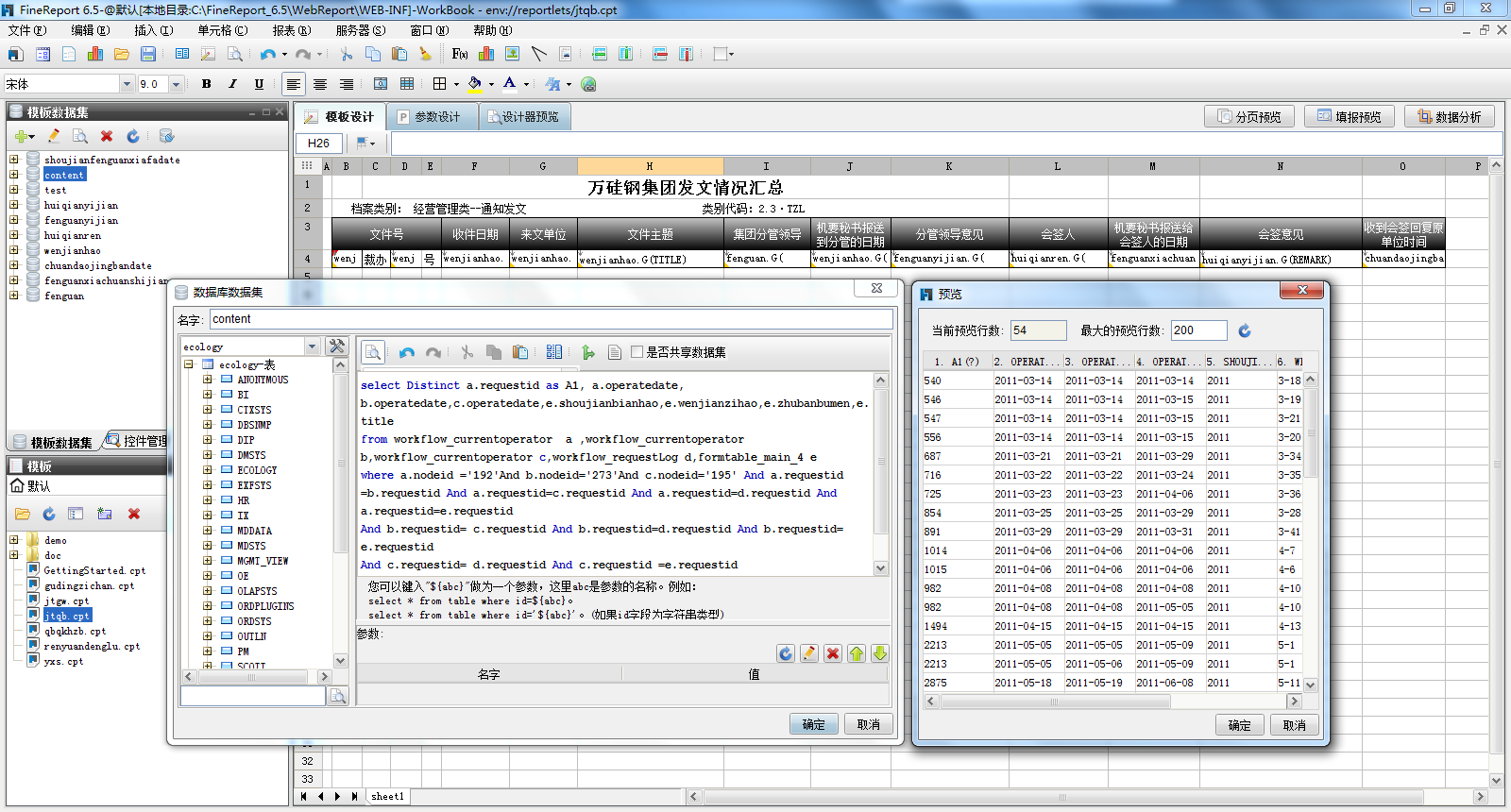Click 取消 in 数据库数据集 dialog

pyautogui.click(x=869, y=724)
